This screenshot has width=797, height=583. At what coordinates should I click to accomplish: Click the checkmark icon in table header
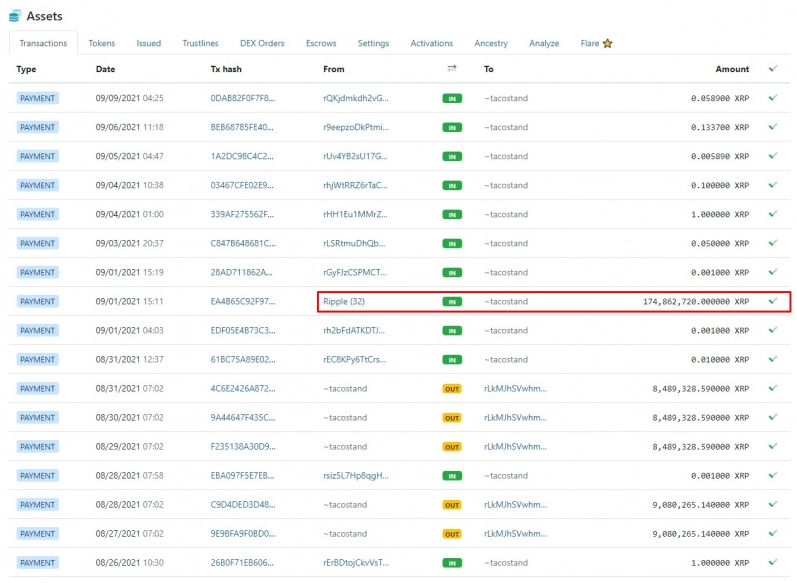pos(772,69)
